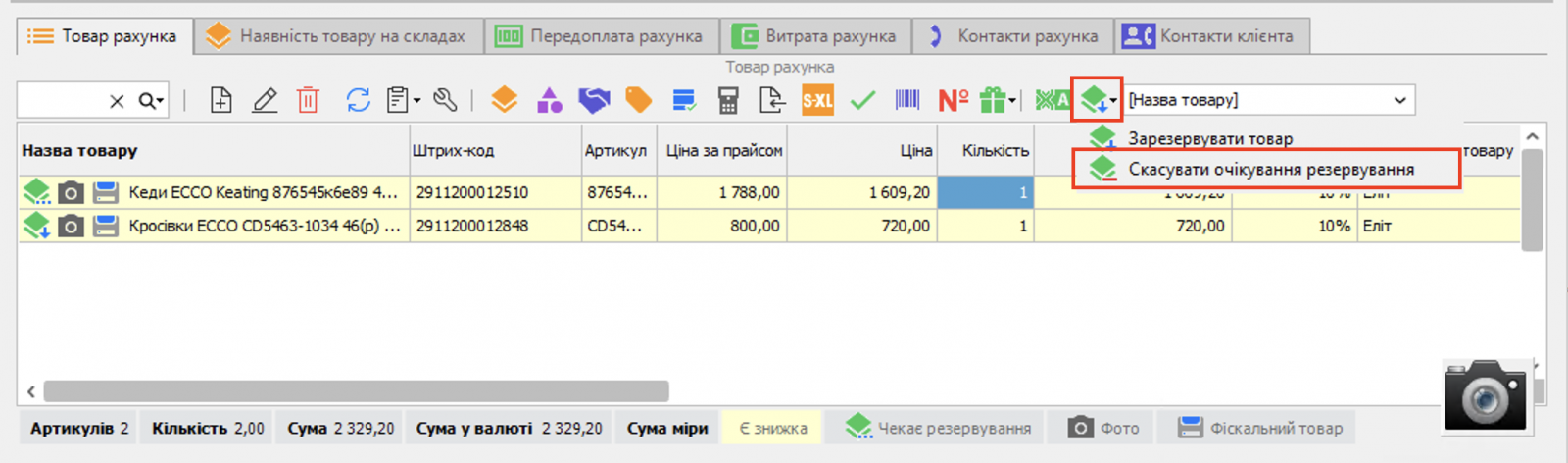Open the [Назва товару] combo box
This screenshot has height=463, width=1568.
(x=1271, y=100)
